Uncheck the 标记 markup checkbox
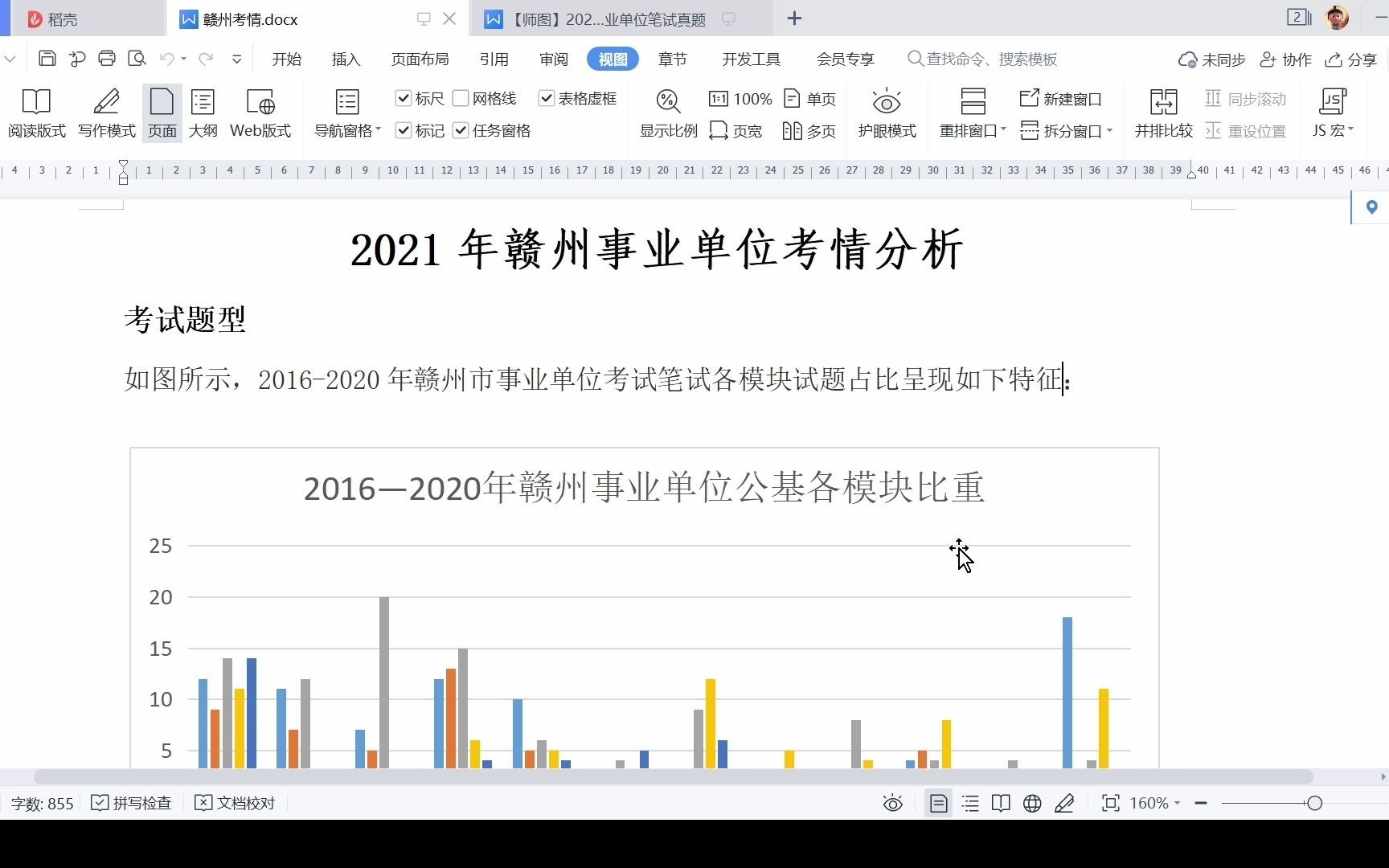1389x868 pixels. (404, 130)
